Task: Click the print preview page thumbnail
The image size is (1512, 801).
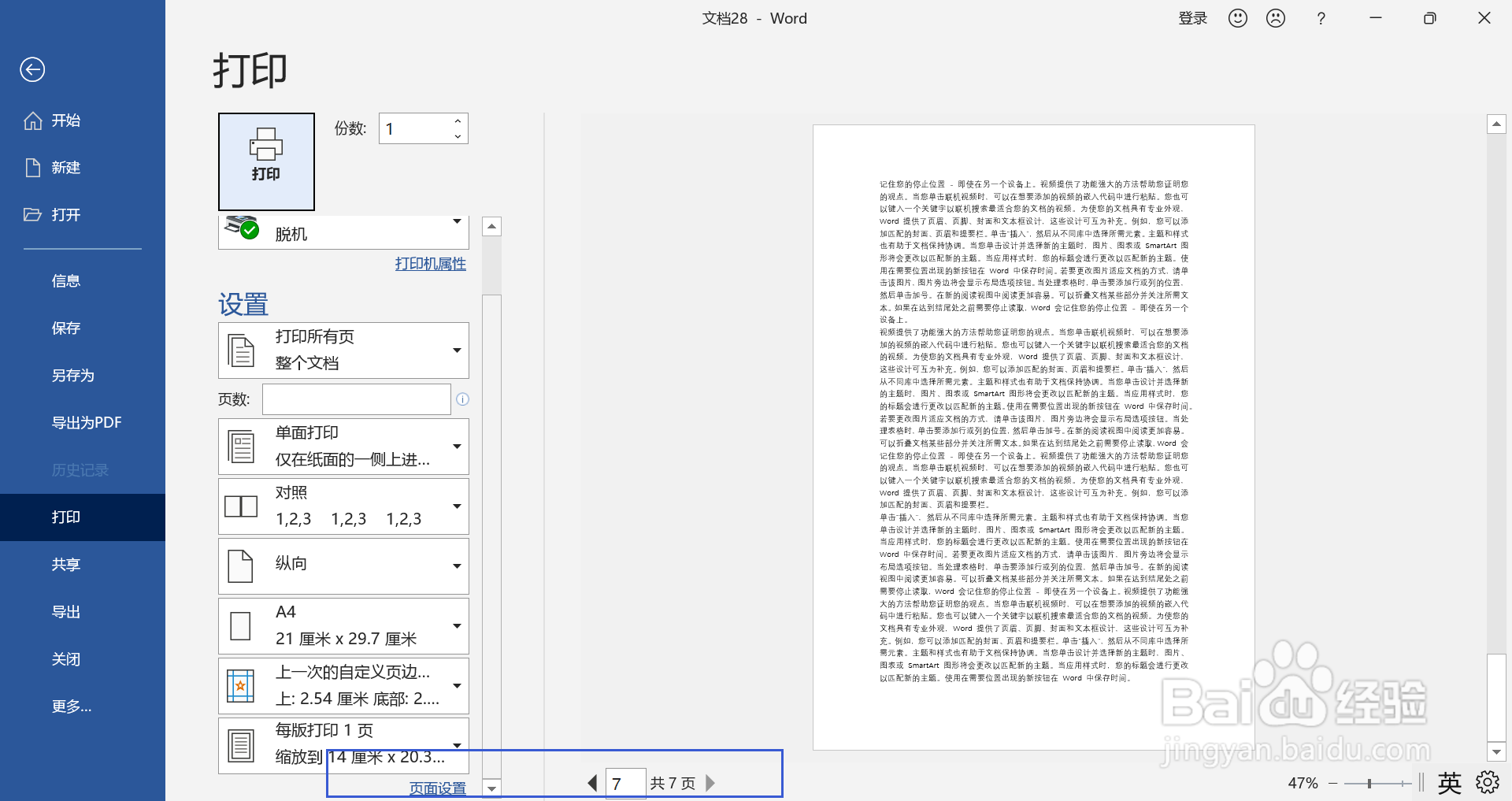Action: [x=1034, y=437]
